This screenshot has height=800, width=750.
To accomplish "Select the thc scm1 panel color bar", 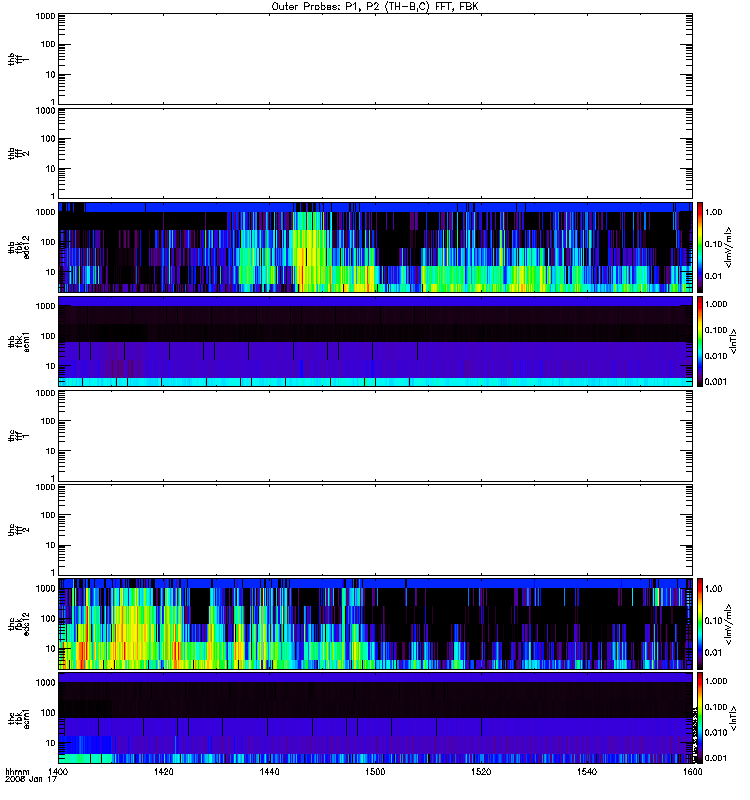I will pos(700,718).
